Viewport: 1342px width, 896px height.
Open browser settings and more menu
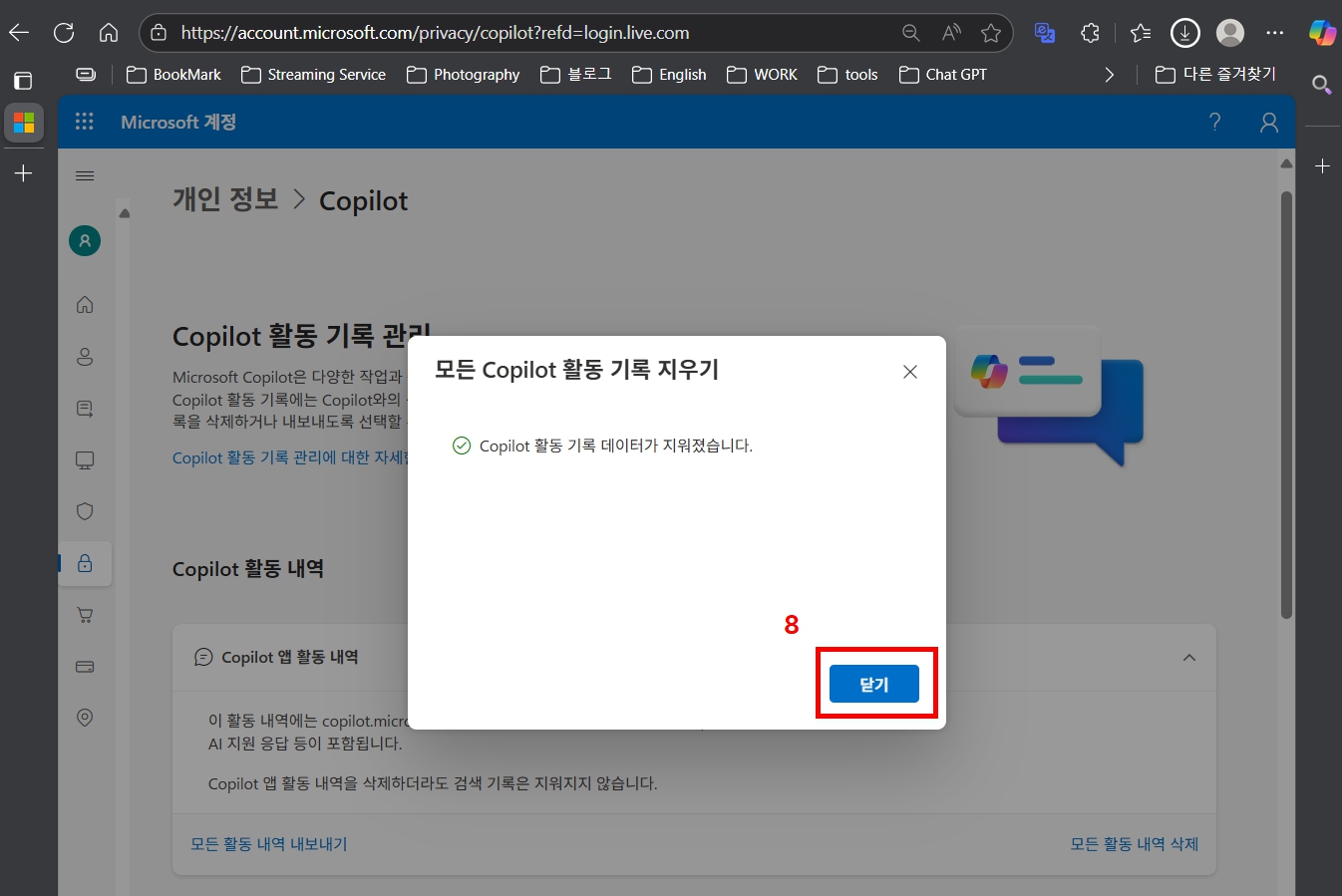click(1275, 33)
